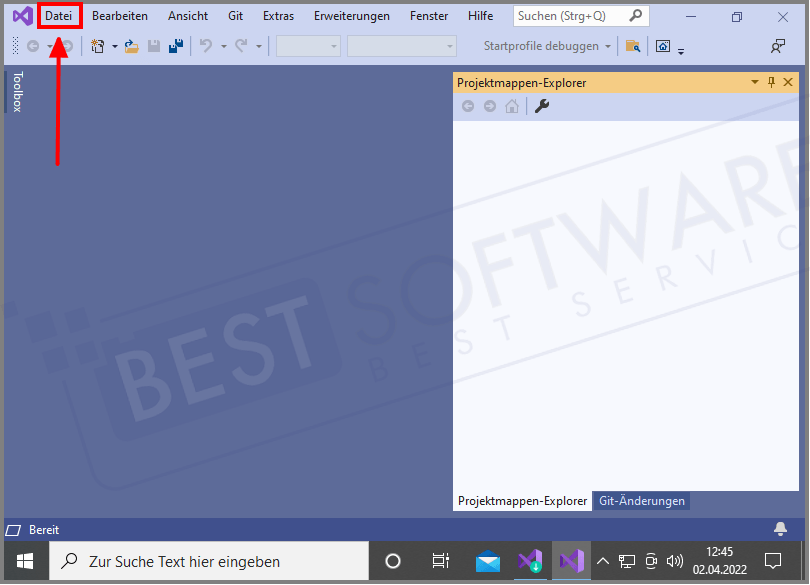Open Properties via the wrench icon in Projektmappen-Explorer
Viewport: 810px width, 585px height.
point(542,106)
